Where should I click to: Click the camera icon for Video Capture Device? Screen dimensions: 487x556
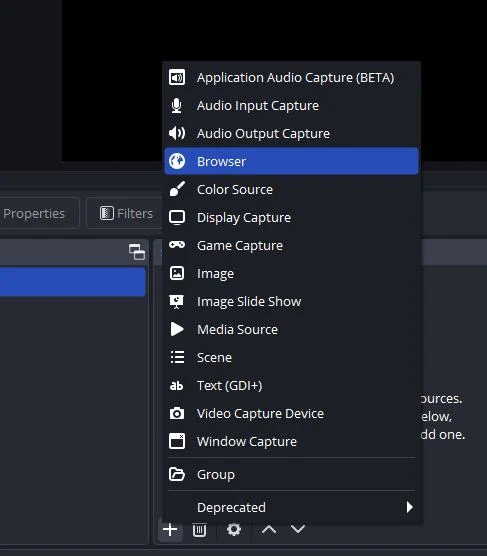[177, 413]
